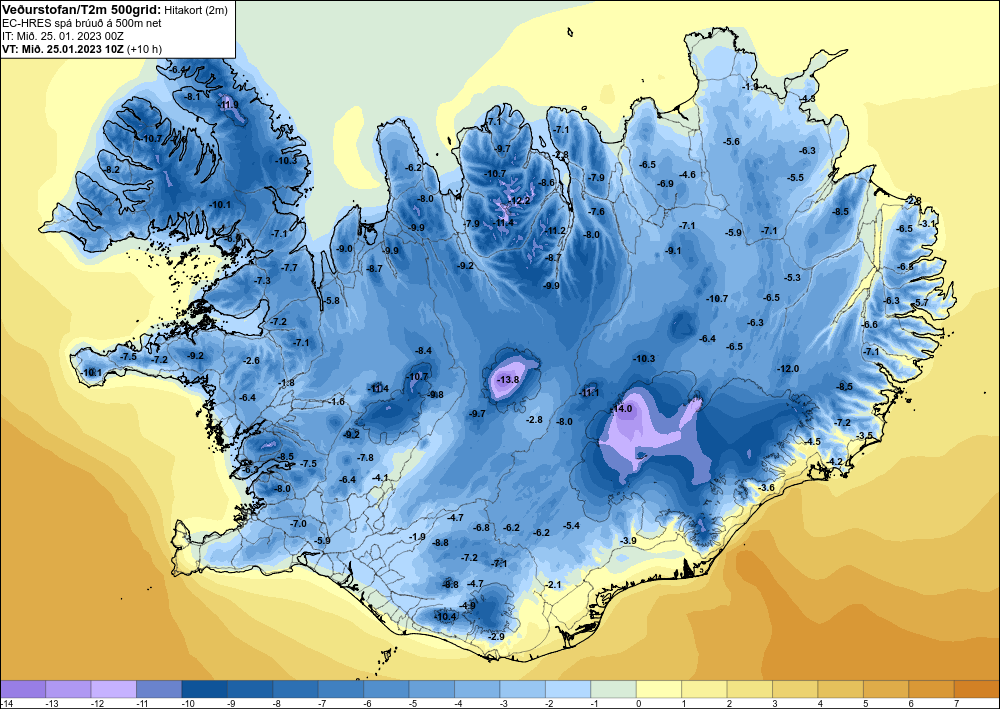
Task: Click the -13.8 temperature value on the glacier
Action: 508,379
